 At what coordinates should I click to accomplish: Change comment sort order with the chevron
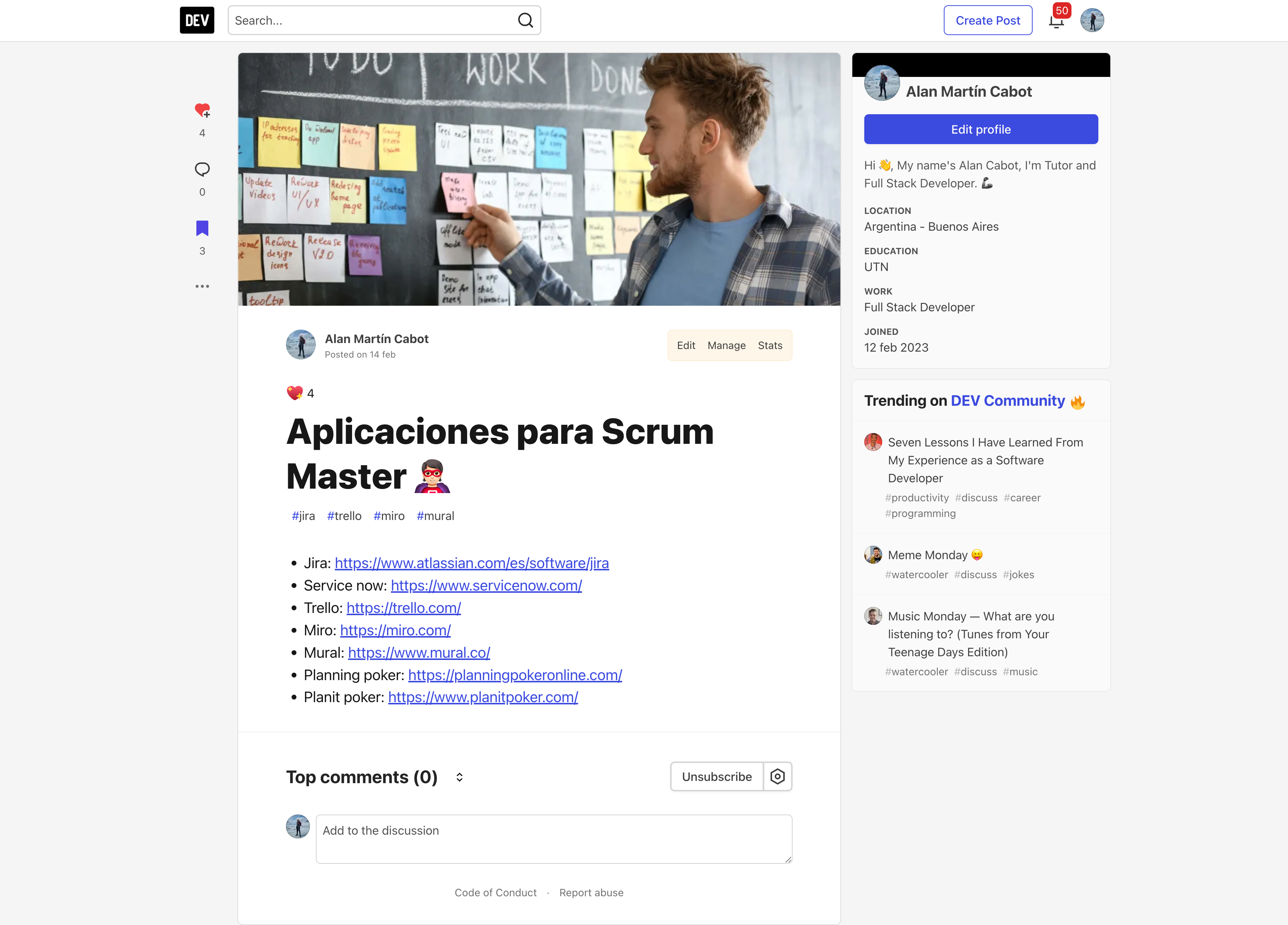[x=459, y=777]
